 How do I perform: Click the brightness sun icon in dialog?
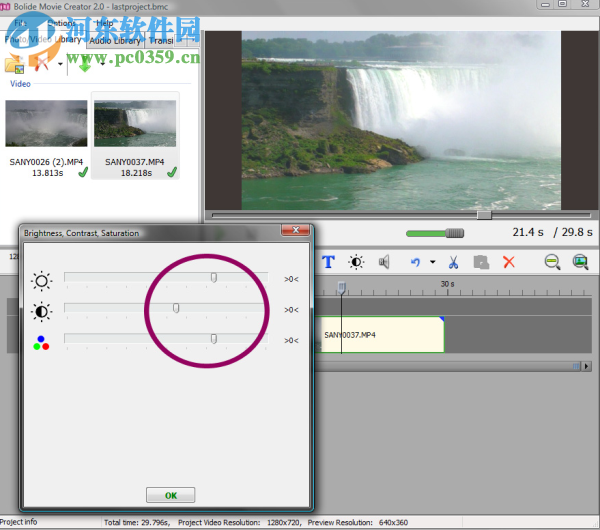(x=41, y=281)
